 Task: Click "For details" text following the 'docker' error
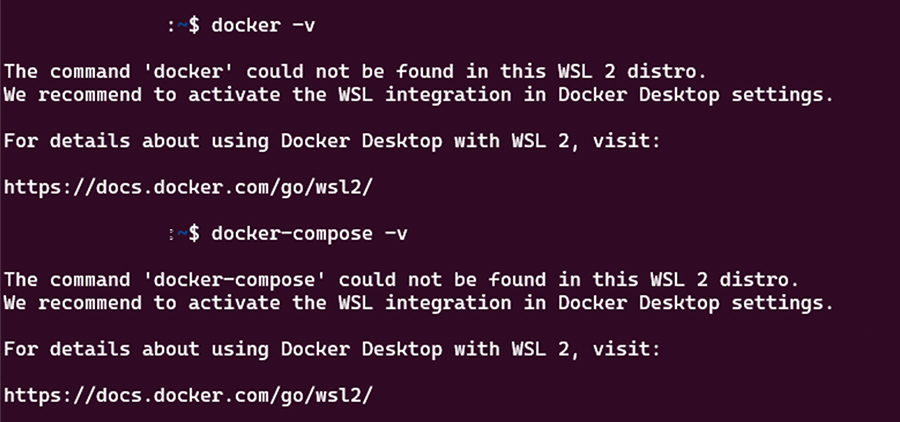tap(66, 141)
